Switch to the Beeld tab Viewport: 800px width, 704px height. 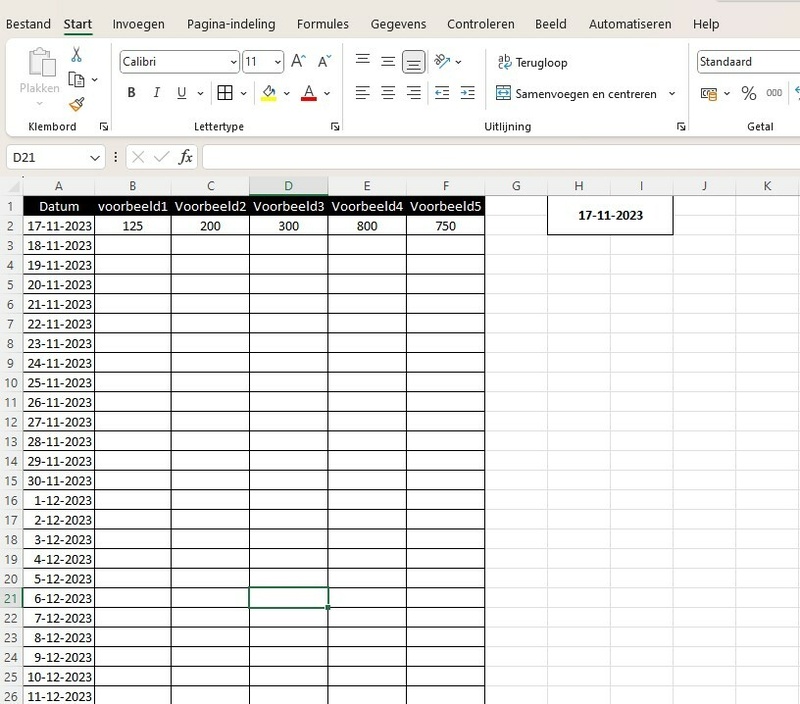tap(551, 24)
